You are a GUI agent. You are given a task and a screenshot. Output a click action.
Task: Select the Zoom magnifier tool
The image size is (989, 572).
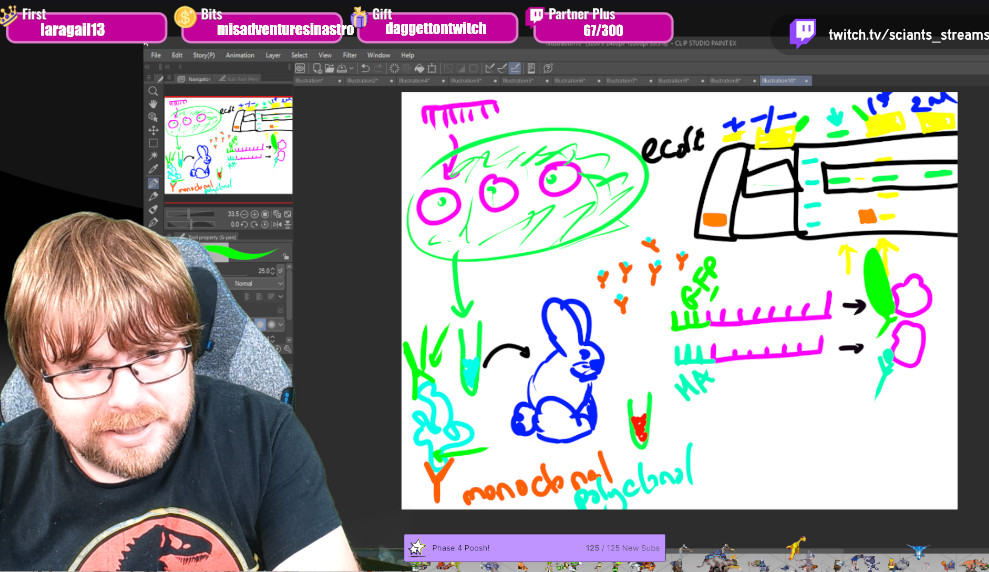pos(153,91)
